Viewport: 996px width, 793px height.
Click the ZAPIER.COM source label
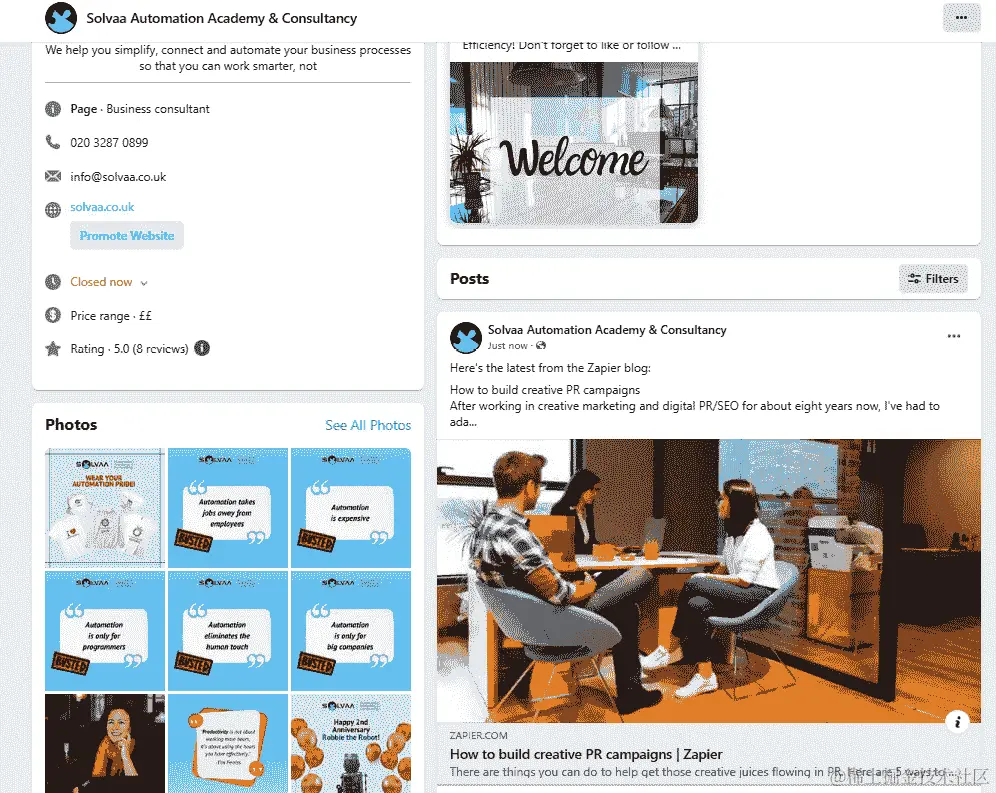coord(478,735)
